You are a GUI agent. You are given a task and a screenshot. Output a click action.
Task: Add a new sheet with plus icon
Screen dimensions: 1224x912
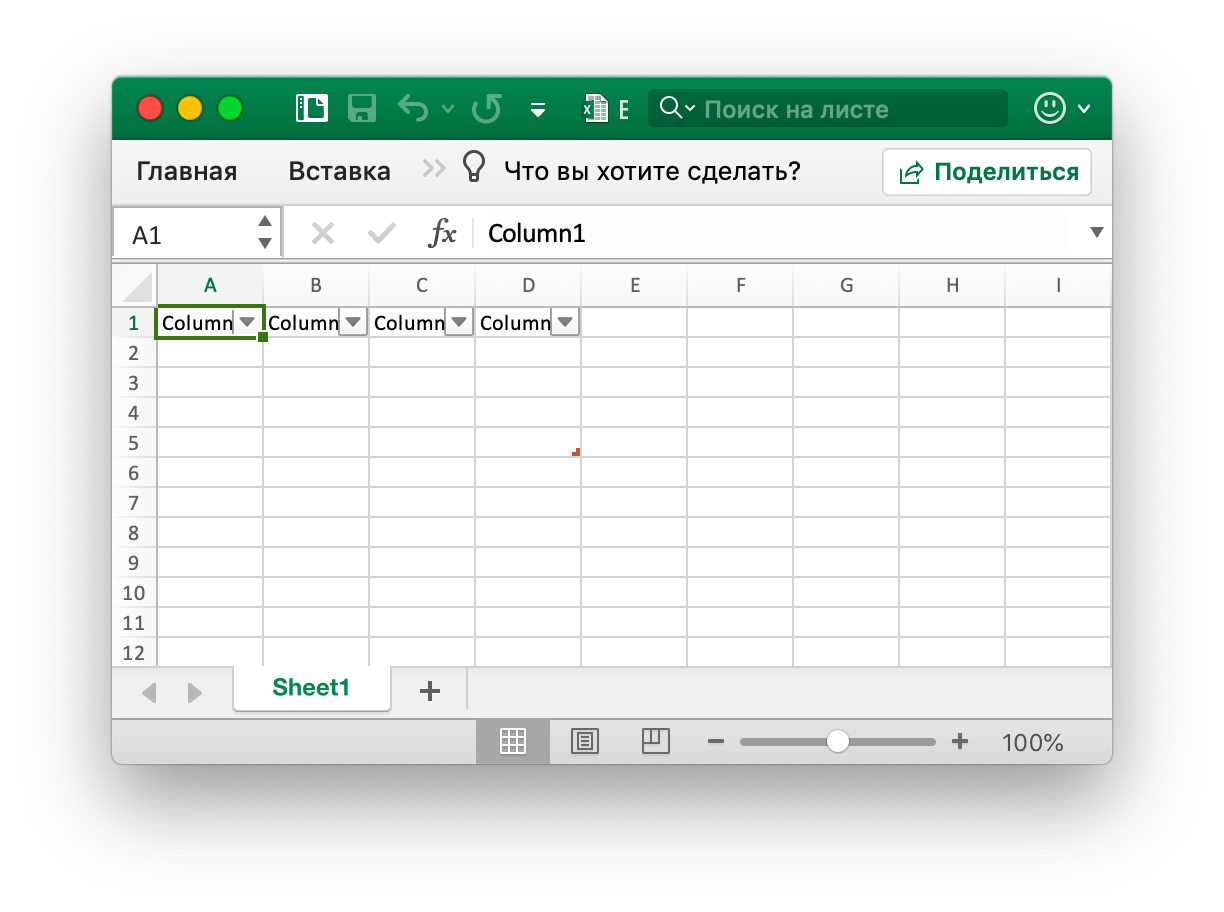tap(430, 690)
